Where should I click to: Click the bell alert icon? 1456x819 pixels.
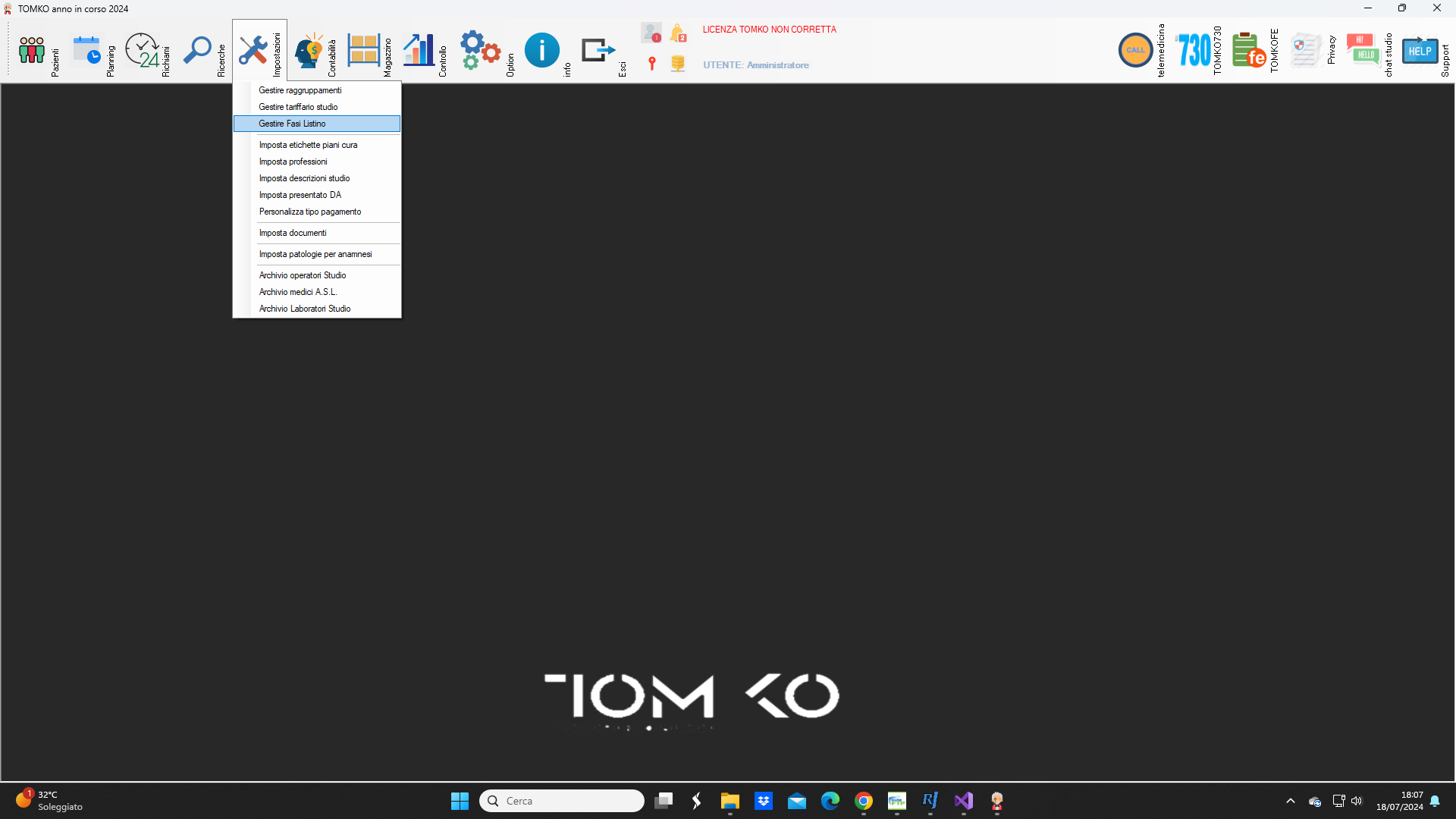point(678,33)
